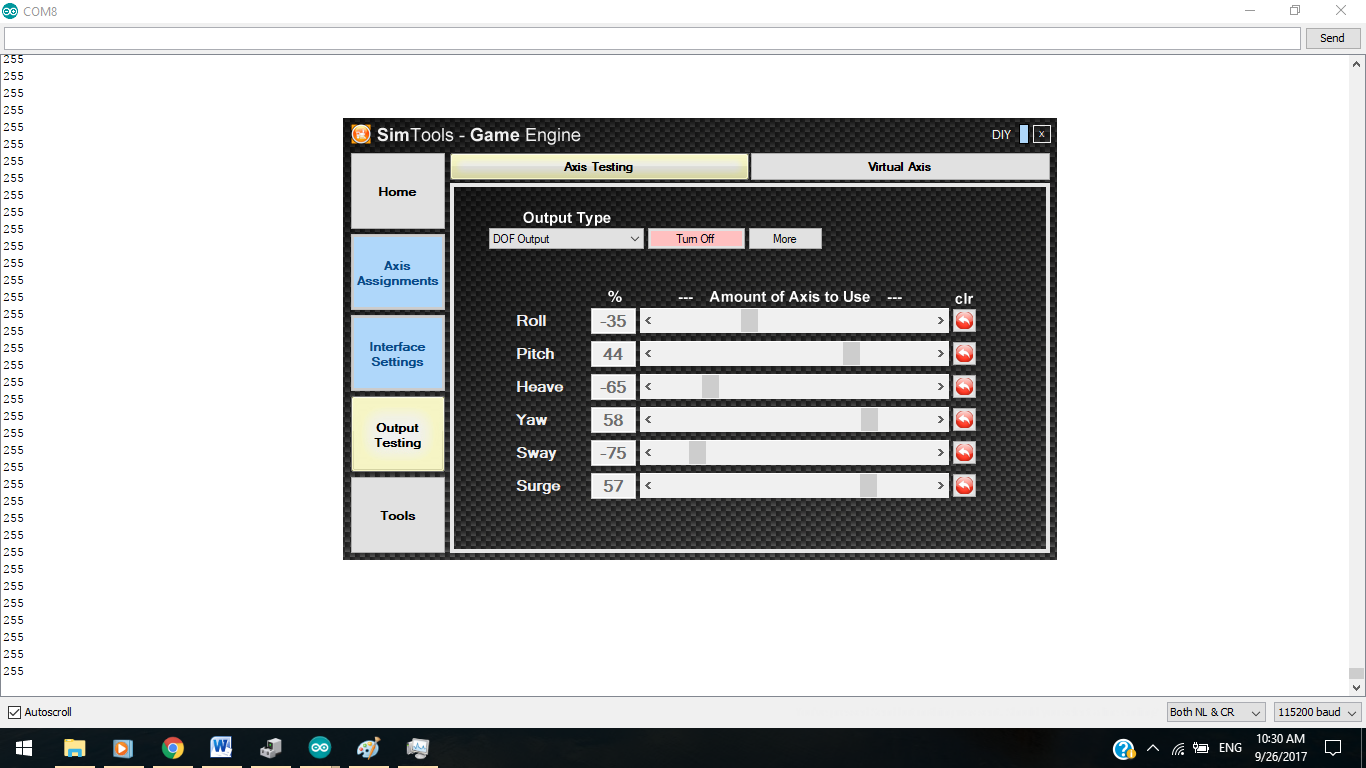This screenshot has height=768, width=1366.
Task: Click the Heave slider left arrow
Action: click(x=648, y=387)
